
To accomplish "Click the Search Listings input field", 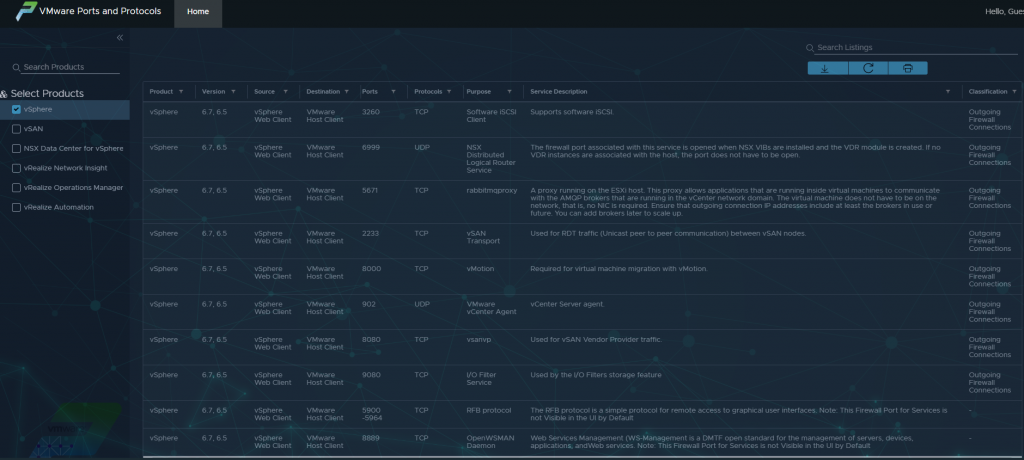I will [917, 48].
